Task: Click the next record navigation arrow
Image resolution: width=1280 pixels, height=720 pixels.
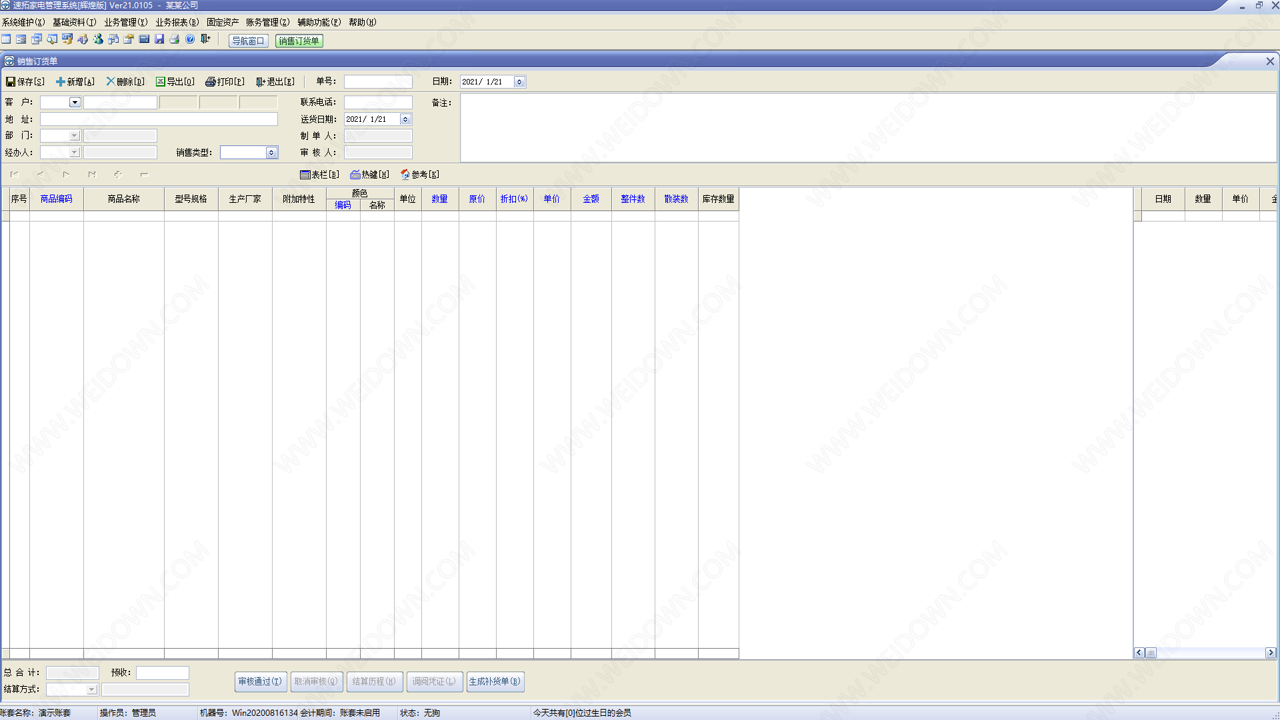Action: pos(66,175)
